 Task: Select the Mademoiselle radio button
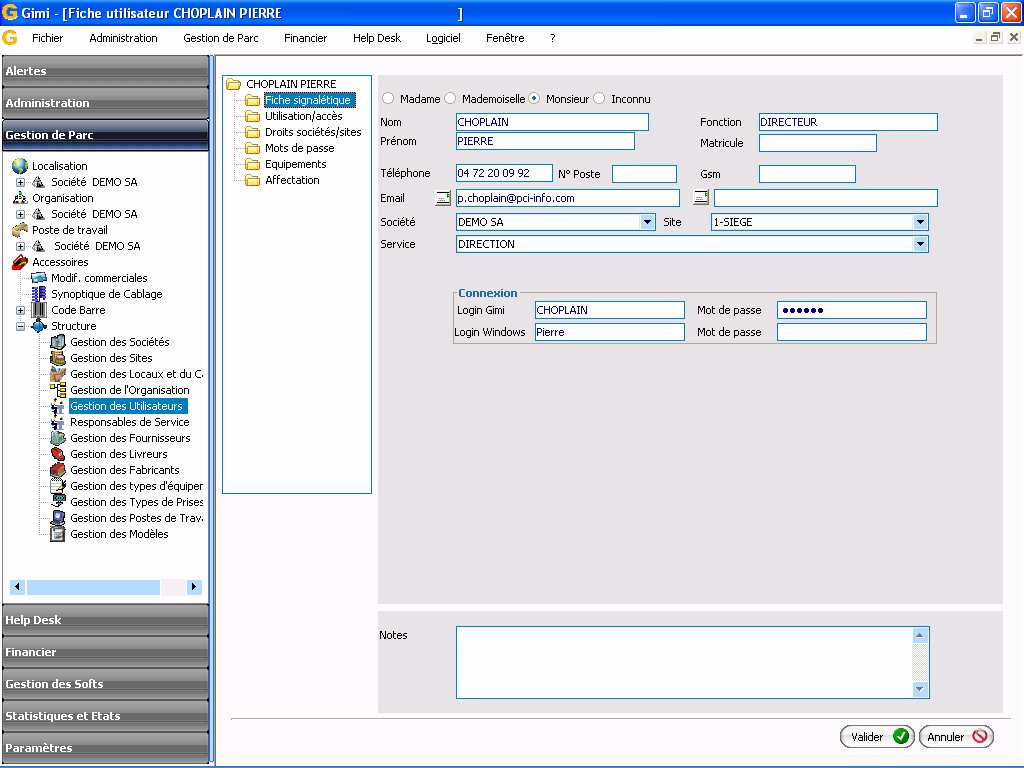(450, 99)
